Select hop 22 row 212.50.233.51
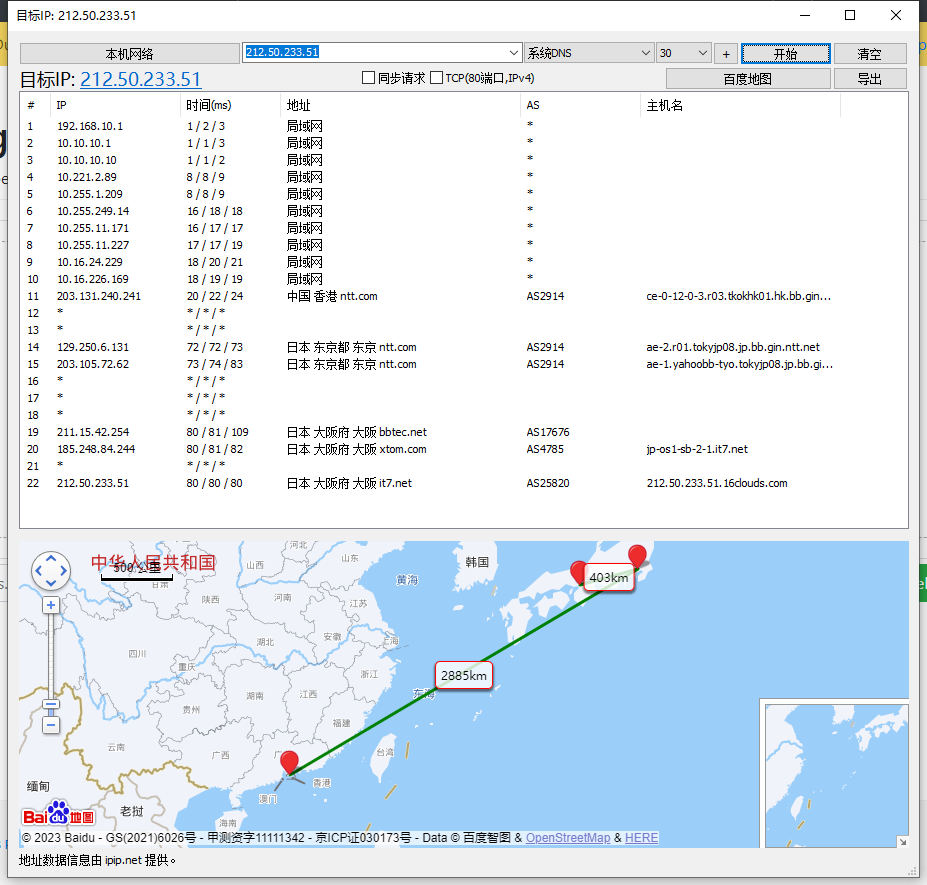Screen dimensions: 927x885 pyautogui.click(x=93, y=483)
